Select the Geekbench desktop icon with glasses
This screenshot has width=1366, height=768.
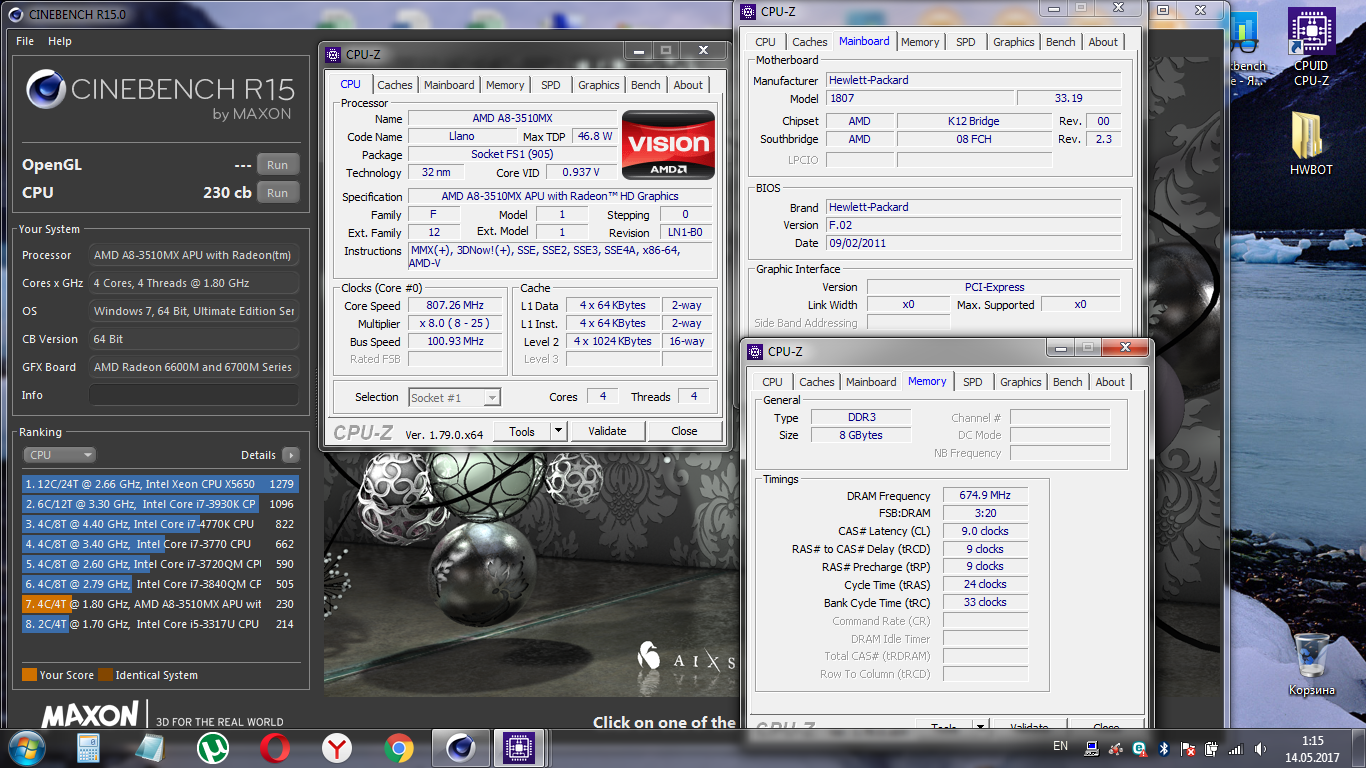click(1247, 49)
